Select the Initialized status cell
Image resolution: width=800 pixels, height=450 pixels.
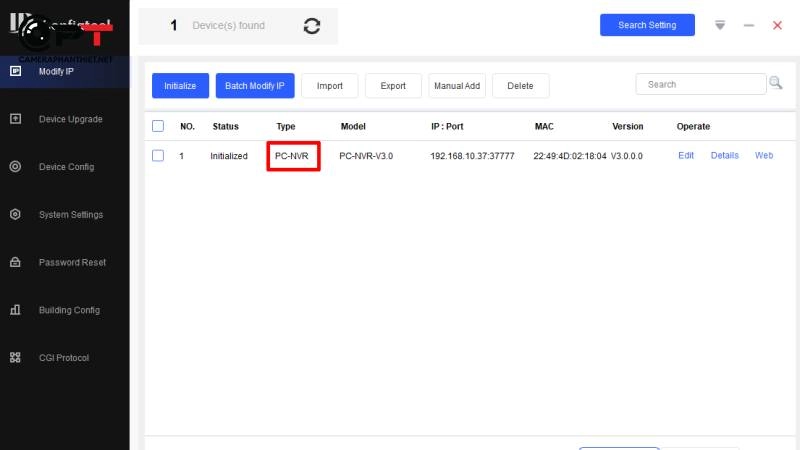(x=229, y=156)
